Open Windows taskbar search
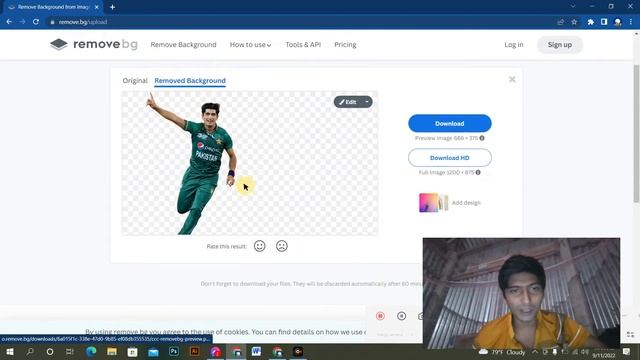The image size is (640, 360). click(30, 351)
